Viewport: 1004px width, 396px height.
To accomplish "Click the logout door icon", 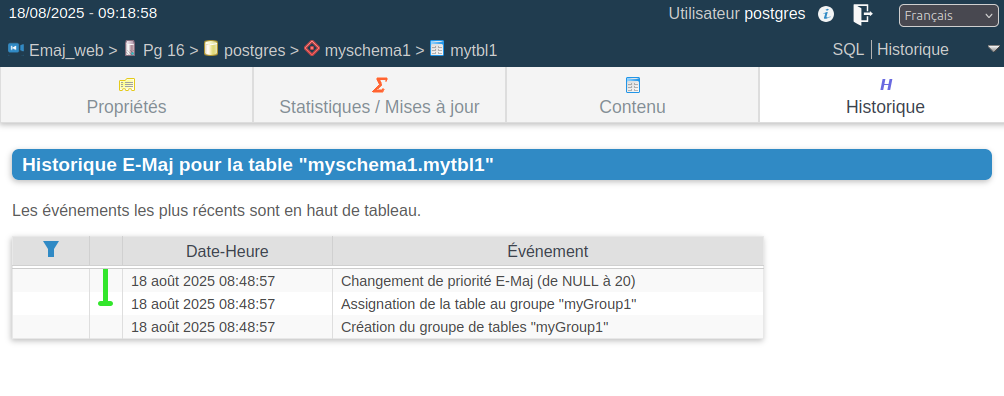I will coord(862,14).
